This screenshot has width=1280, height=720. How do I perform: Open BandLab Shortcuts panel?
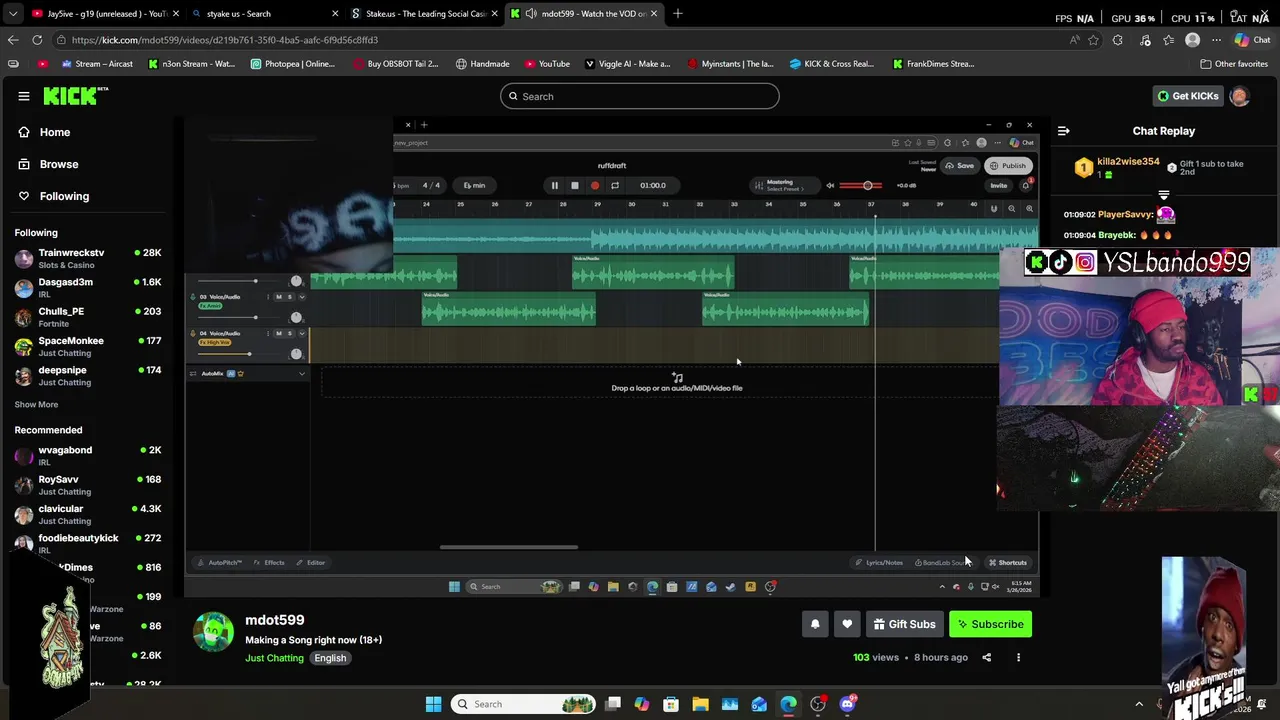1007,562
